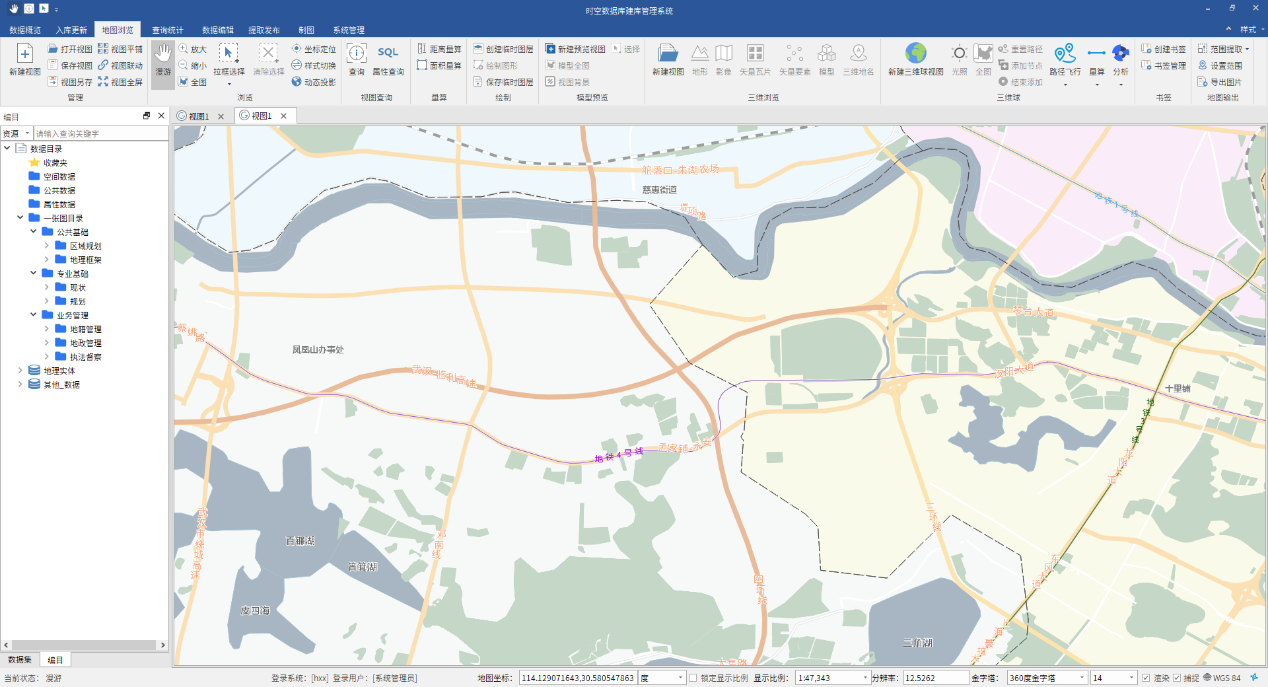Click the 放大 zoom in tool

click(192, 49)
